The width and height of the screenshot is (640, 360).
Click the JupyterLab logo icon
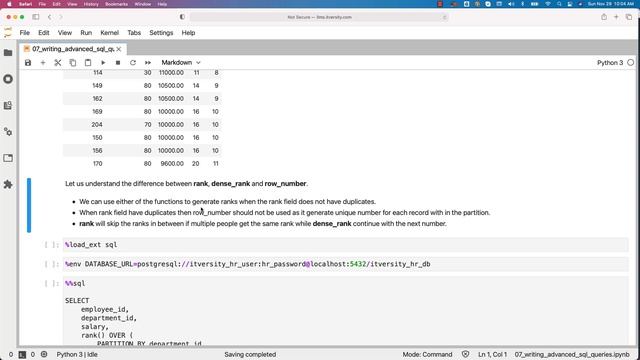pos(8,33)
